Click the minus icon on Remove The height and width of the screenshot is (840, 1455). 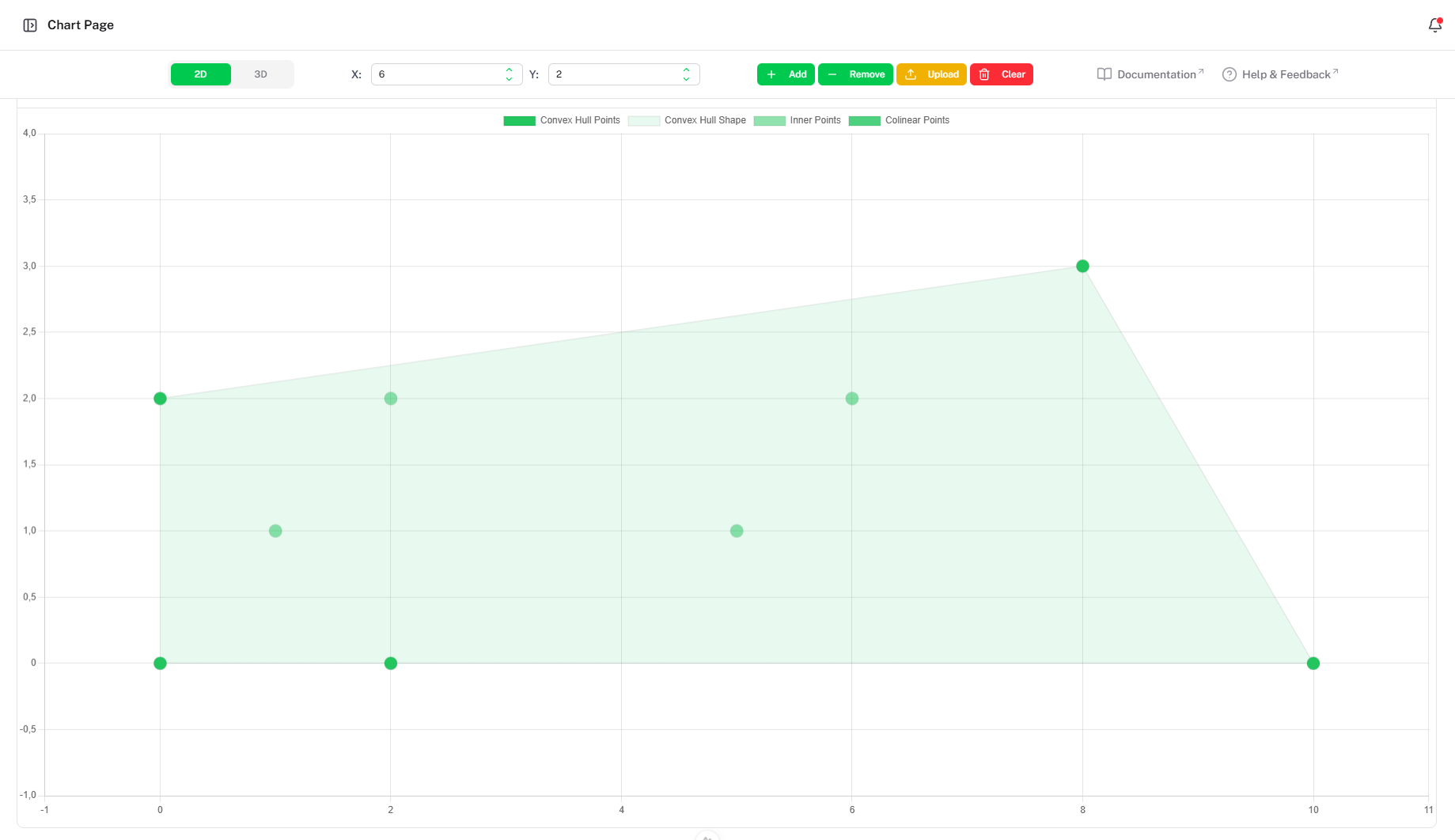[832, 74]
